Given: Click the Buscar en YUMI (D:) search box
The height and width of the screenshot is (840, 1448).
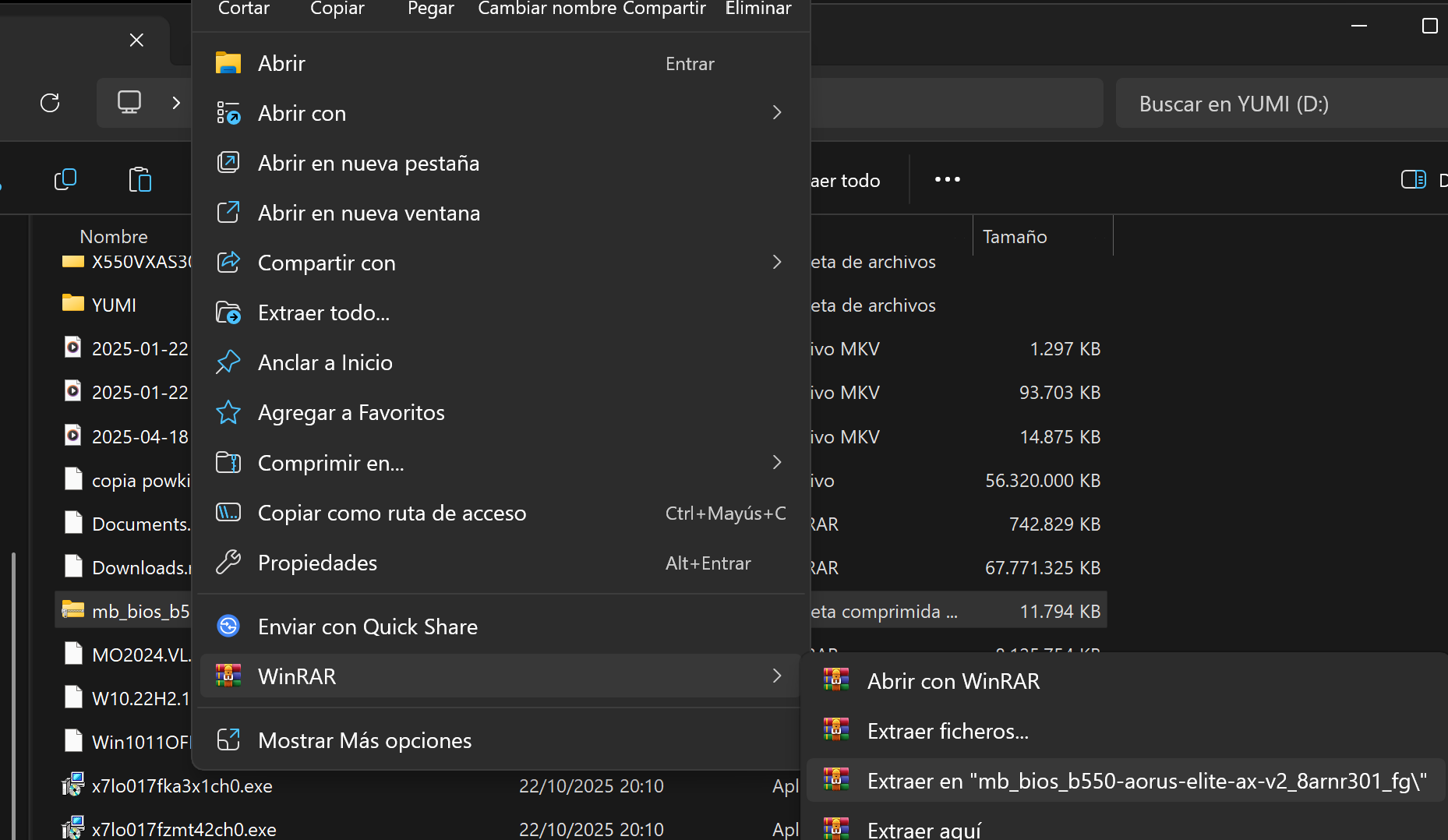Looking at the screenshot, I should pos(1278,104).
